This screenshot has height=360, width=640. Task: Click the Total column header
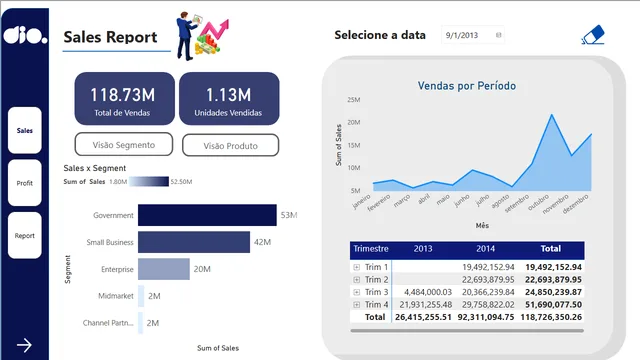(551, 249)
